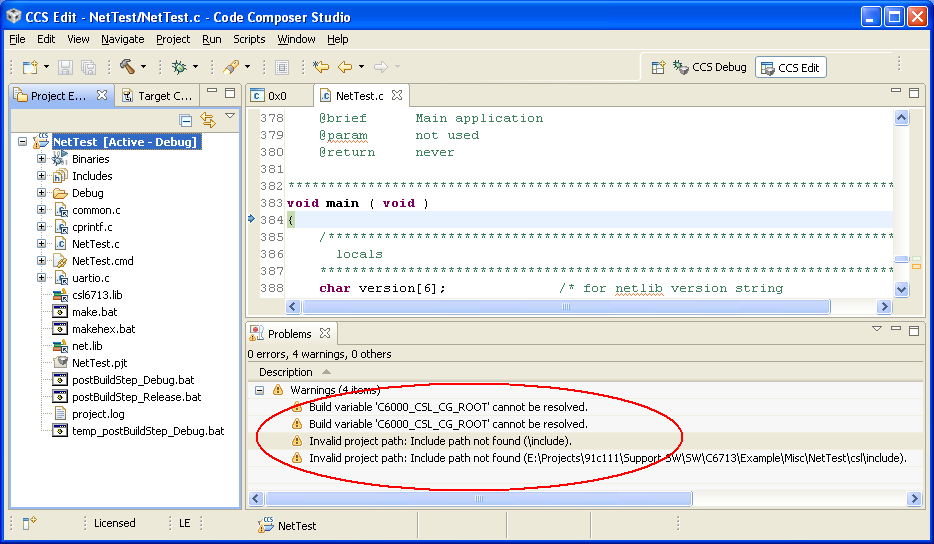Expand the Debug folder
Image resolution: width=934 pixels, height=544 pixels.
tap(41, 192)
